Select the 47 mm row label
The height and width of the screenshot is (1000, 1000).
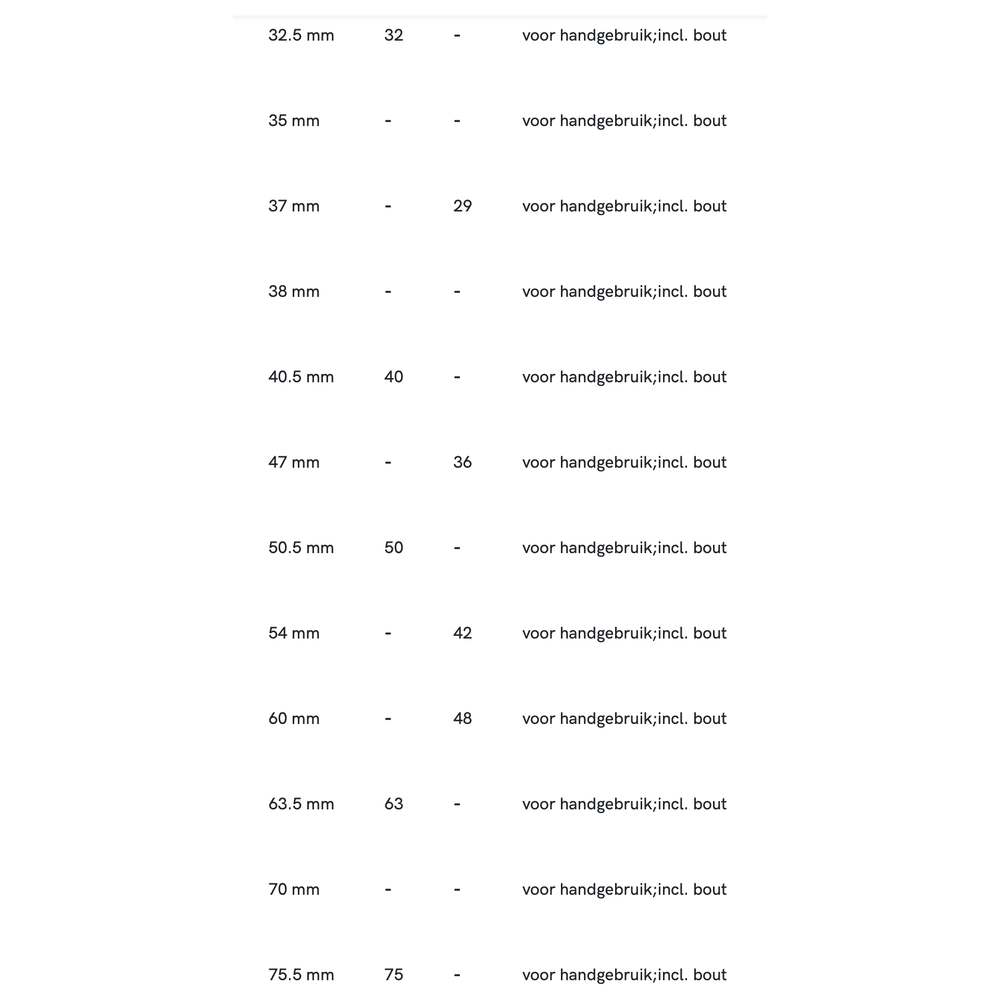pos(294,463)
